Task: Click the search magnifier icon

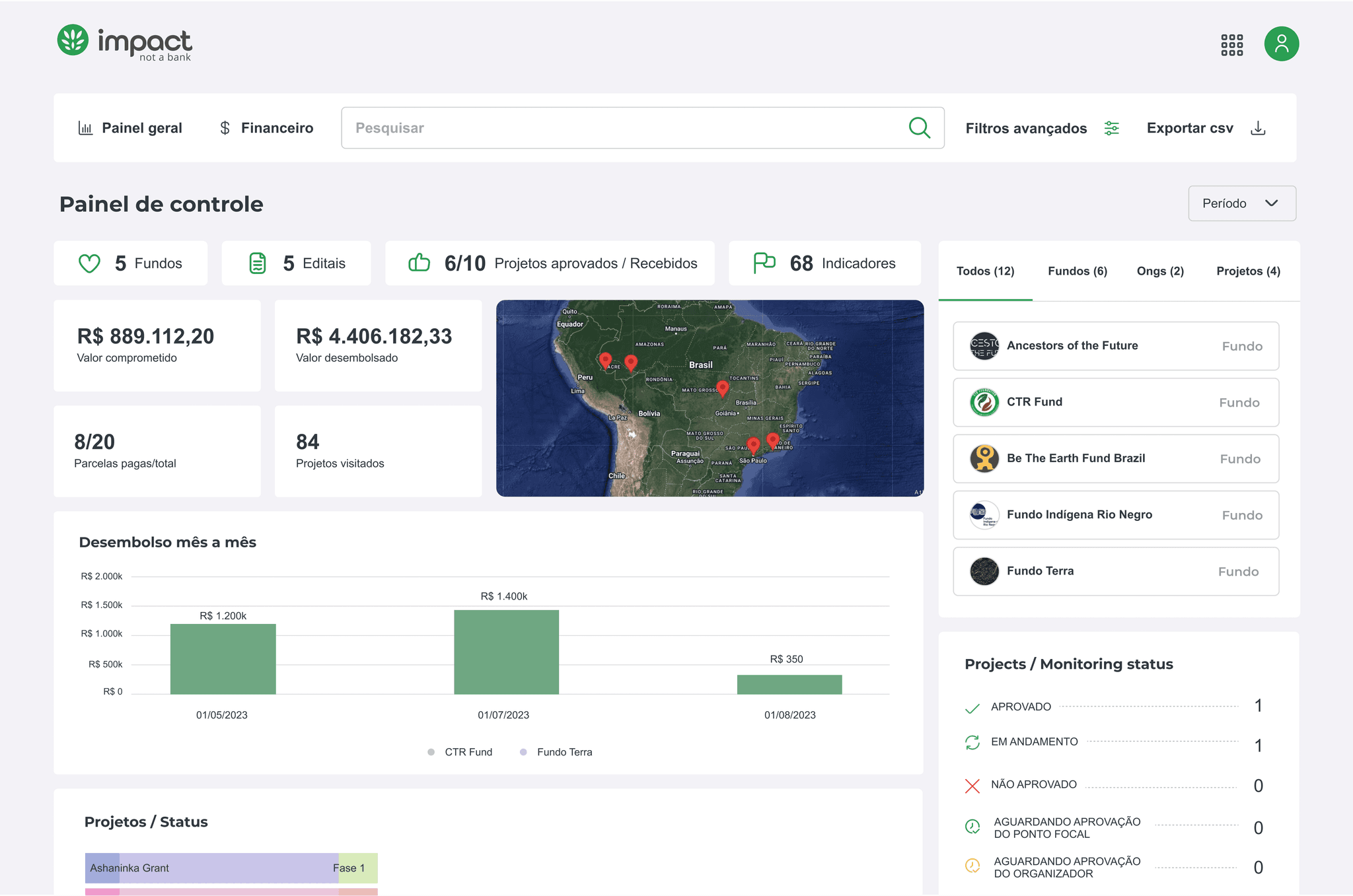Action: pyautogui.click(x=919, y=127)
